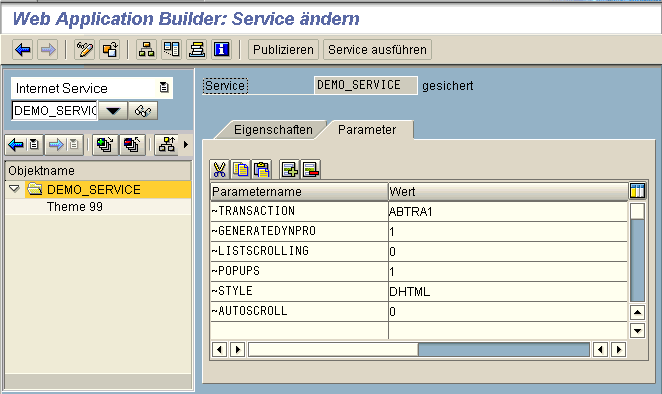This screenshot has height=394, width=662.
Task: Click horizontal scrollbar thumb of parameter table
Action: pyautogui.click(x=334, y=350)
